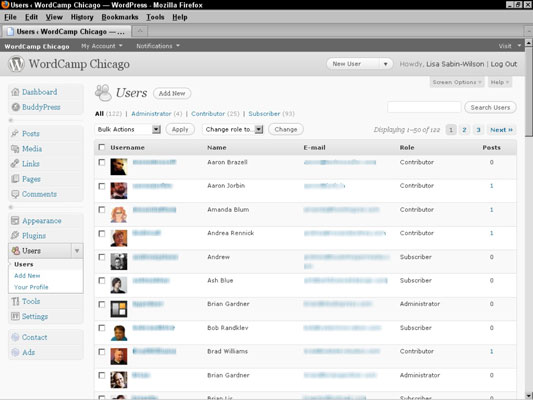533x400 pixels.
Task: Click Aaron Brazell's avatar
Action: (x=119, y=167)
